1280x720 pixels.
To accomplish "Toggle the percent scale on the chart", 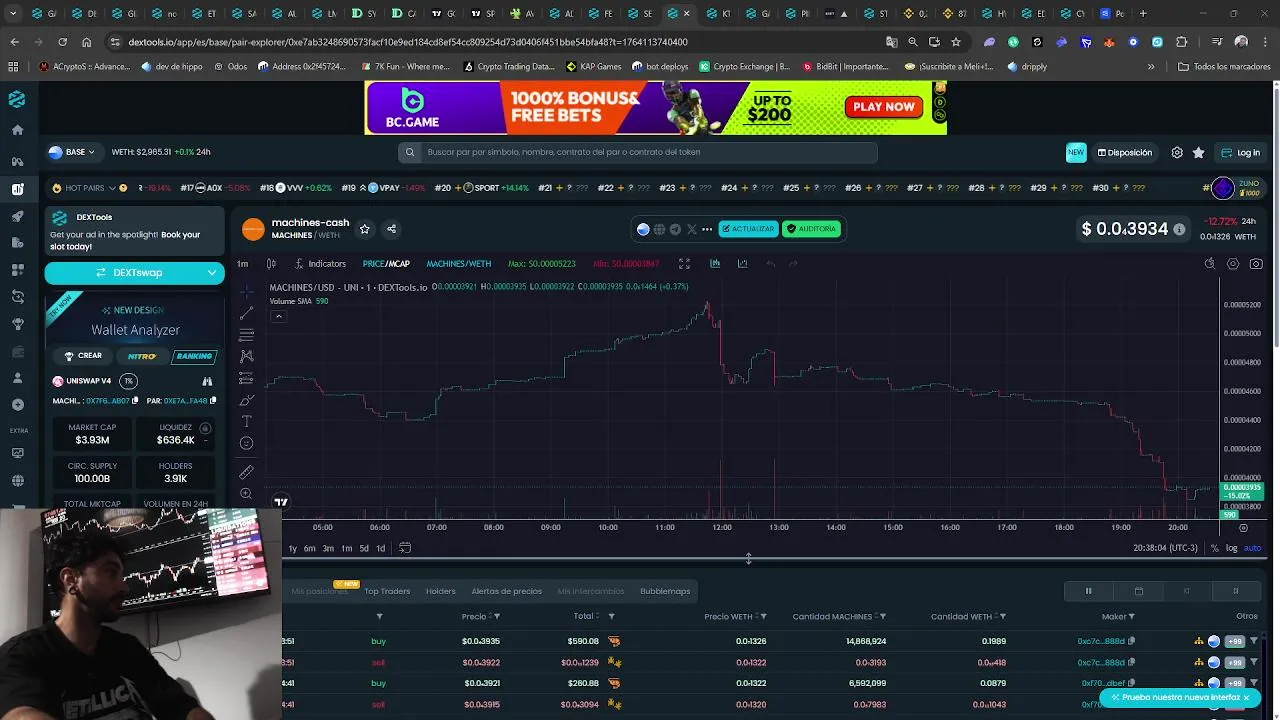I will 1214,548.
